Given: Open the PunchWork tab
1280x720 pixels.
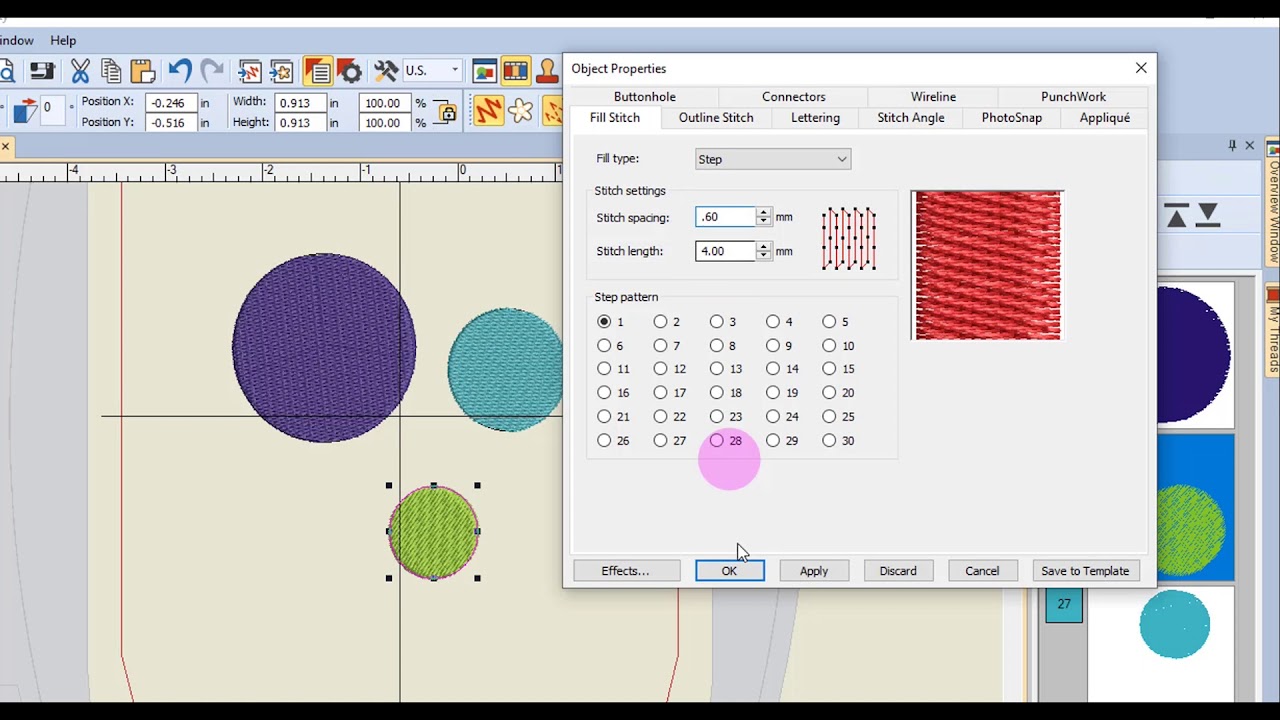Looking at the screenshot, I should click(1073, 97).
